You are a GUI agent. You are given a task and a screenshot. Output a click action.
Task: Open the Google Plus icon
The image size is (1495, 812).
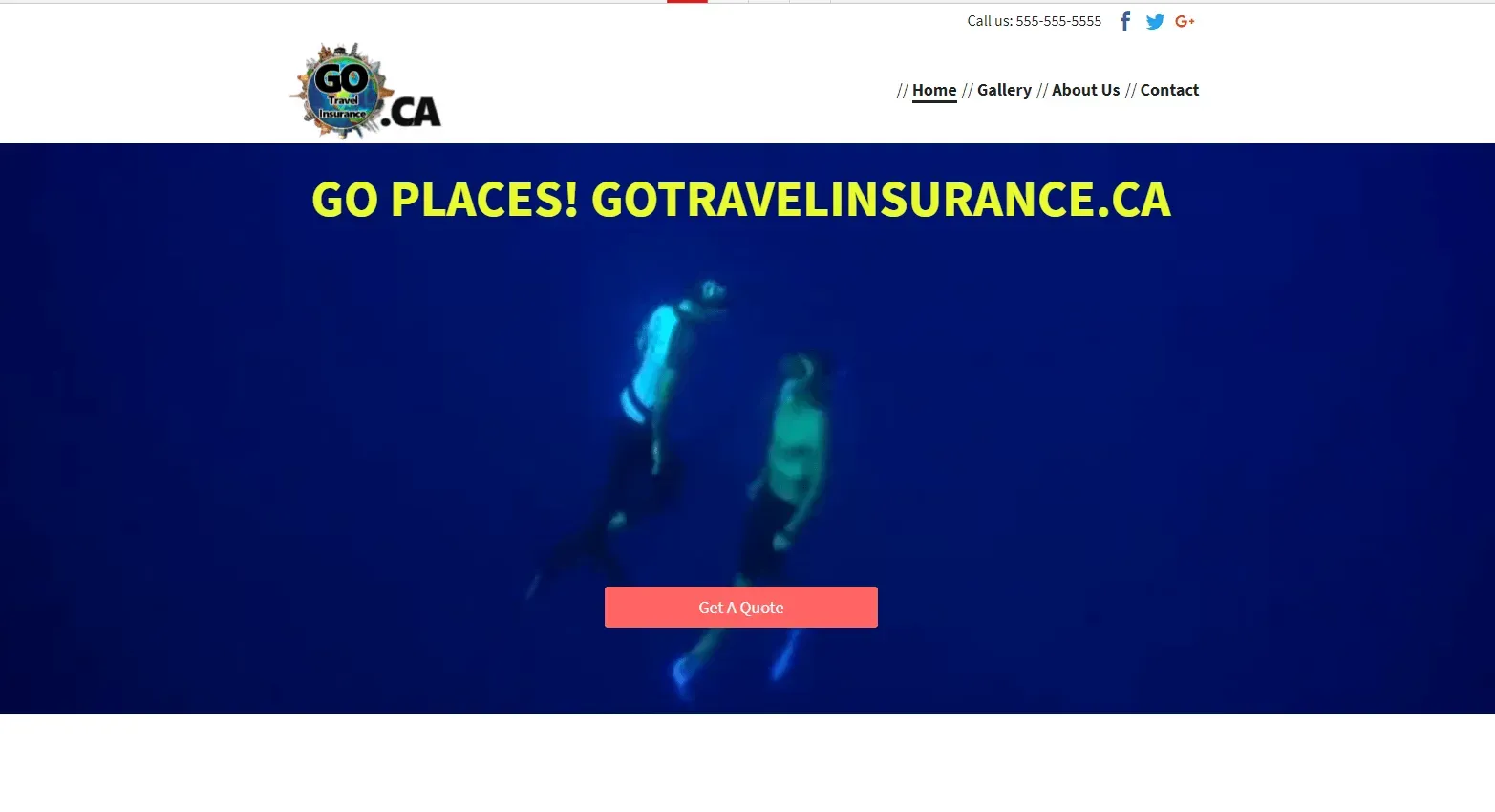[1185, 21]
